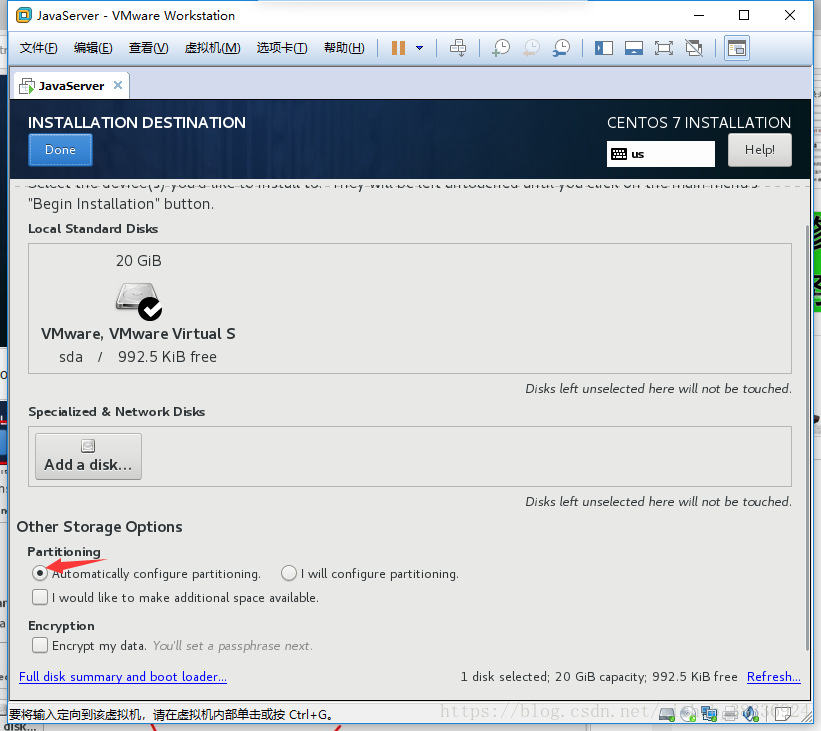The height and width of the screenshot is (731, 821).
Task: Enable Encrypt my data checkbox
Action: coord(40,645)
